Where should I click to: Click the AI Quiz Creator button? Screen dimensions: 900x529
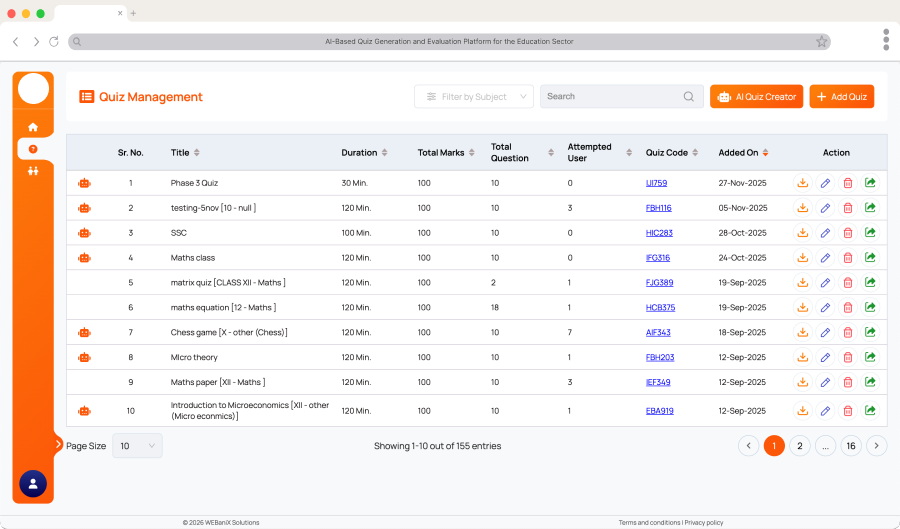pyautogui.click(x=756, y=97)
